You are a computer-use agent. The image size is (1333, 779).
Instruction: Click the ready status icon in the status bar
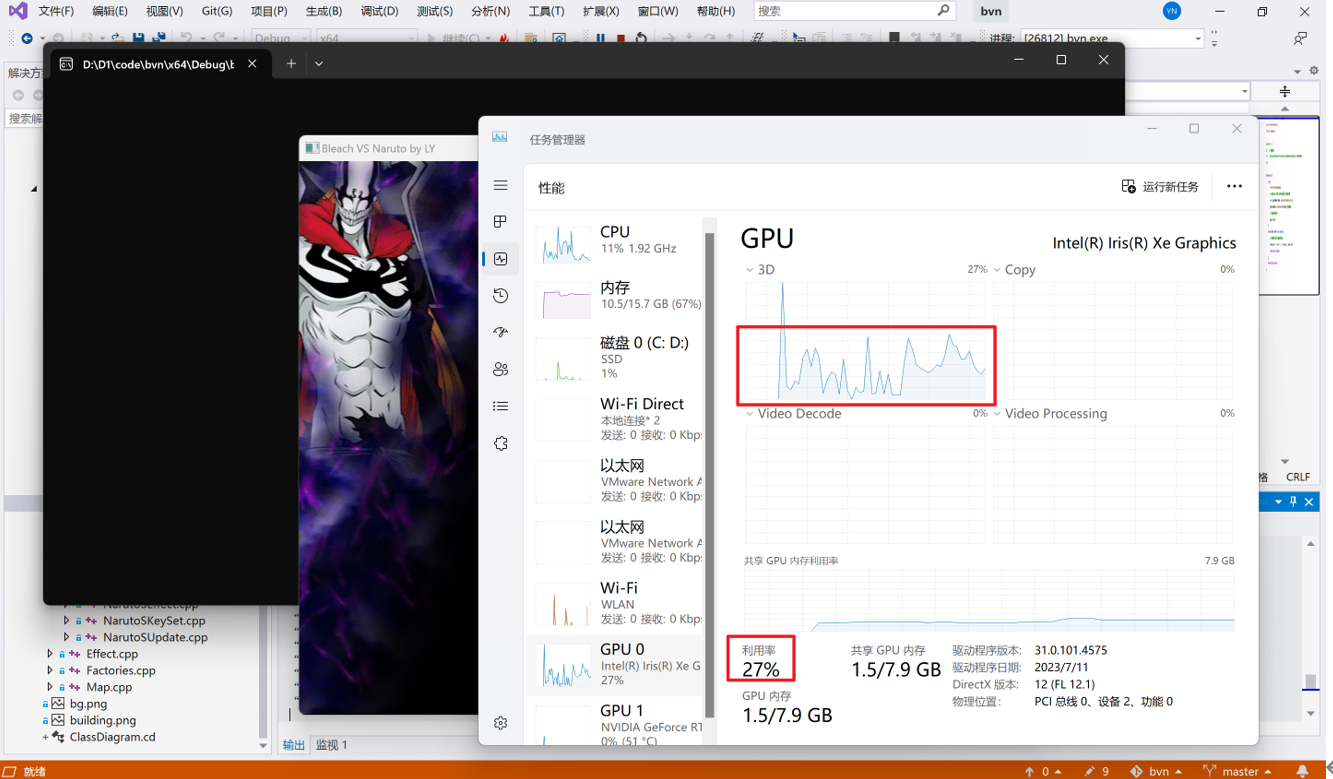(10, 771)
